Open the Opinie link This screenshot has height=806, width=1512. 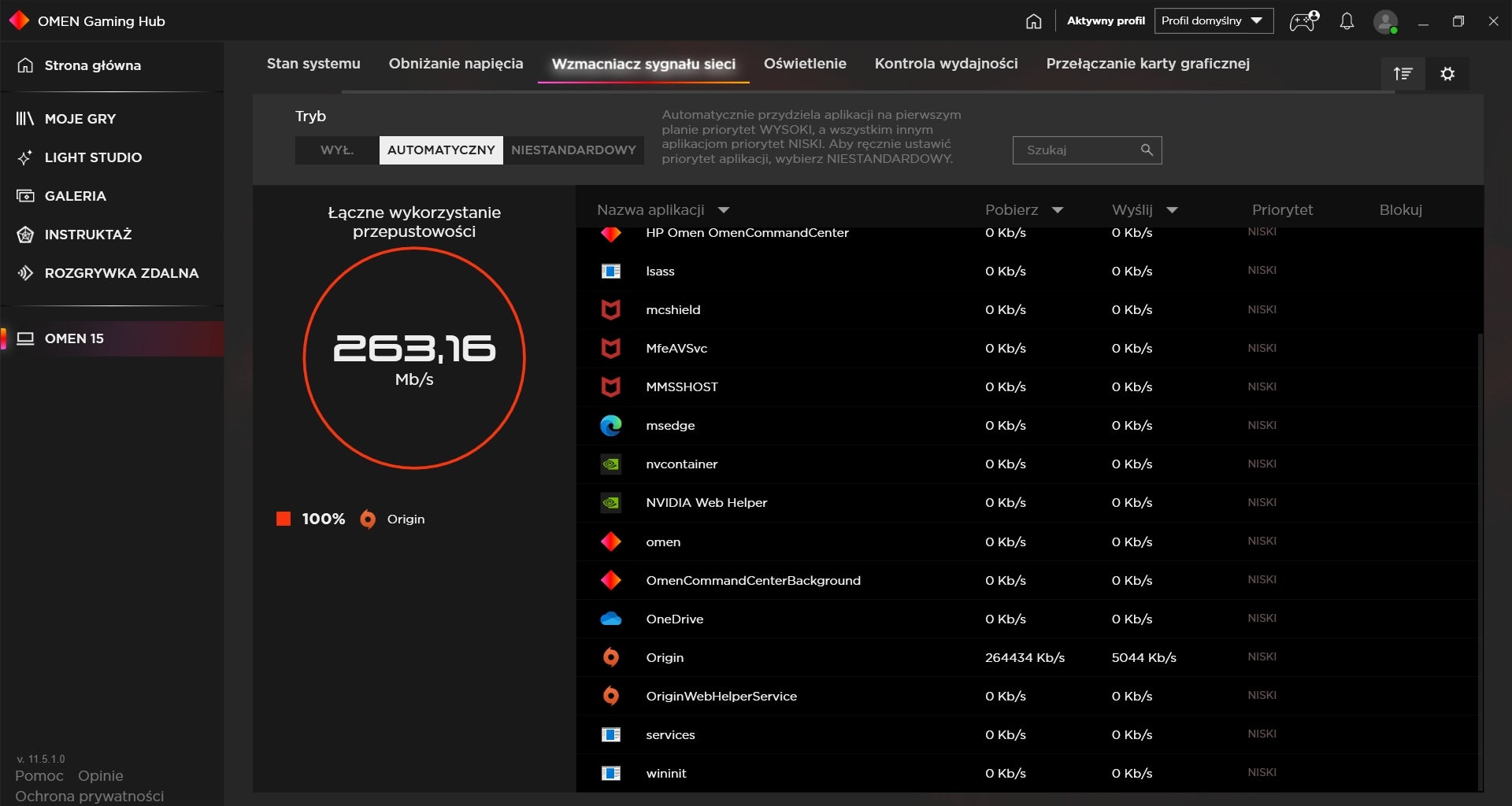[x=101, y=776]
